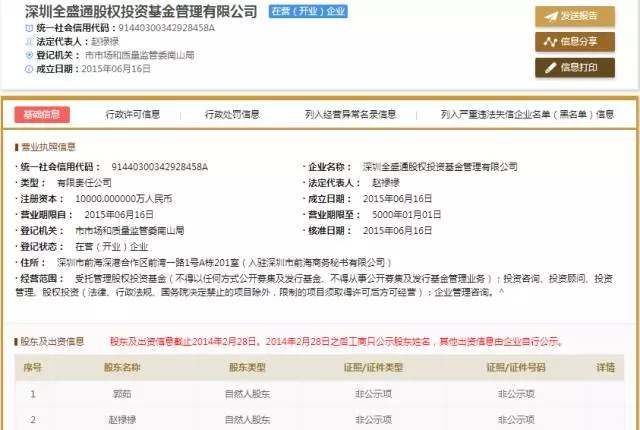Open the 行政处罚信息 tab
This screenshot has height=430, width=640.
(x=232, y=114)
